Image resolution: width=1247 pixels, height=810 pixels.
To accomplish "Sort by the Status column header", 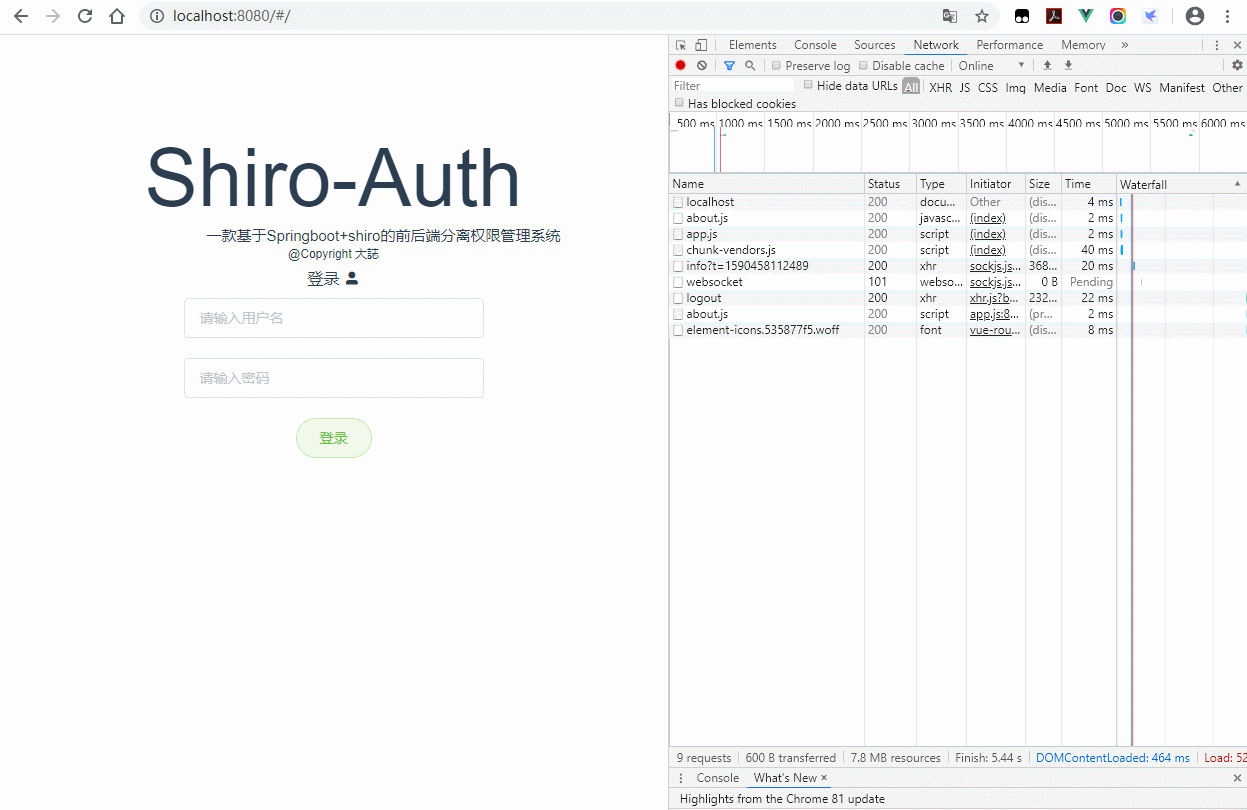I will (x=890, y=184).
